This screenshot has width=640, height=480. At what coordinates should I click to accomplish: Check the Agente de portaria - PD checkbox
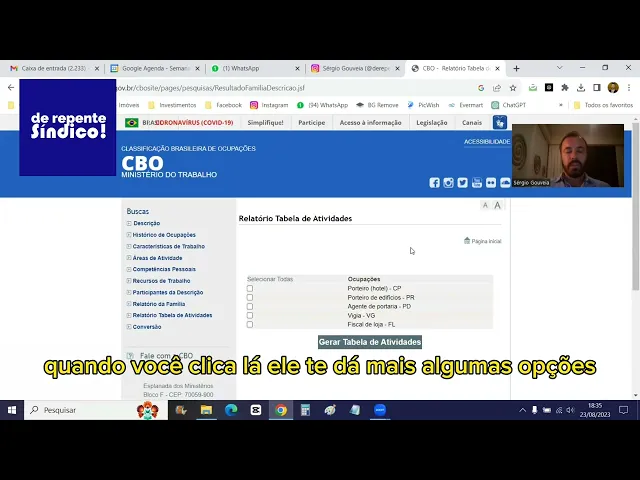coord(250,307)
